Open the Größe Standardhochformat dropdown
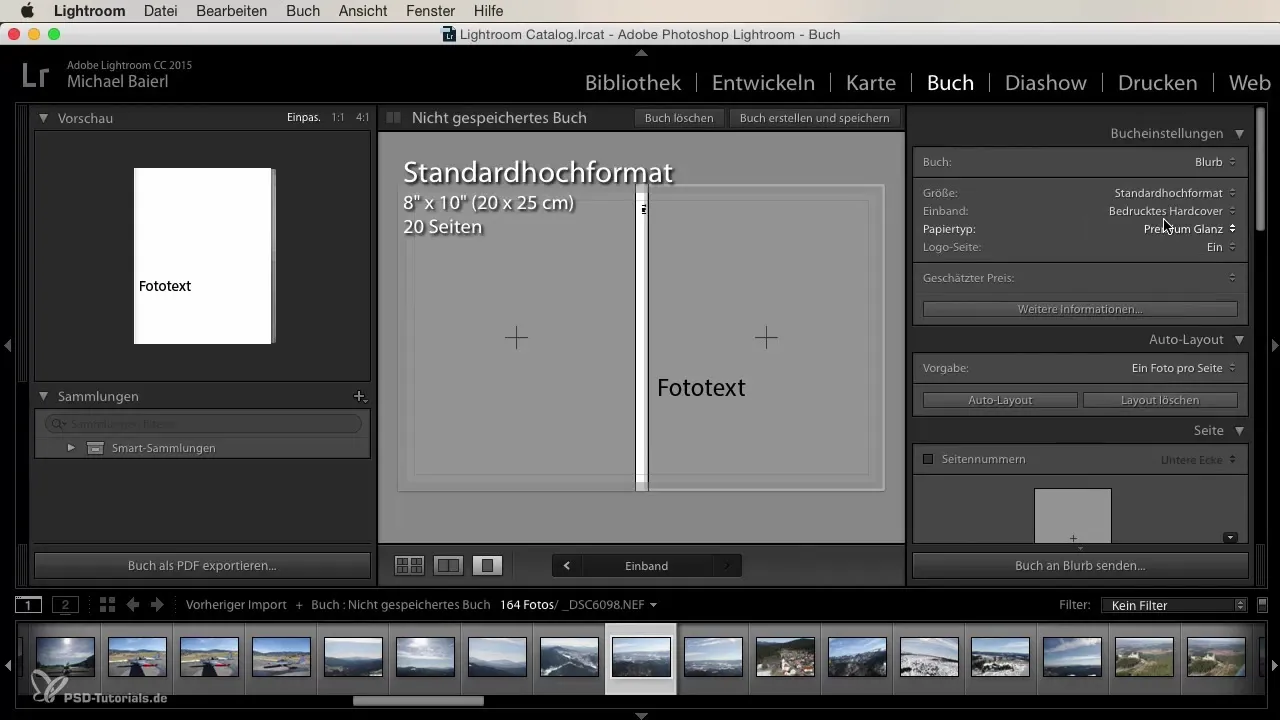The width and height of the screenshot is (1280, 720). coord(1175,193)
